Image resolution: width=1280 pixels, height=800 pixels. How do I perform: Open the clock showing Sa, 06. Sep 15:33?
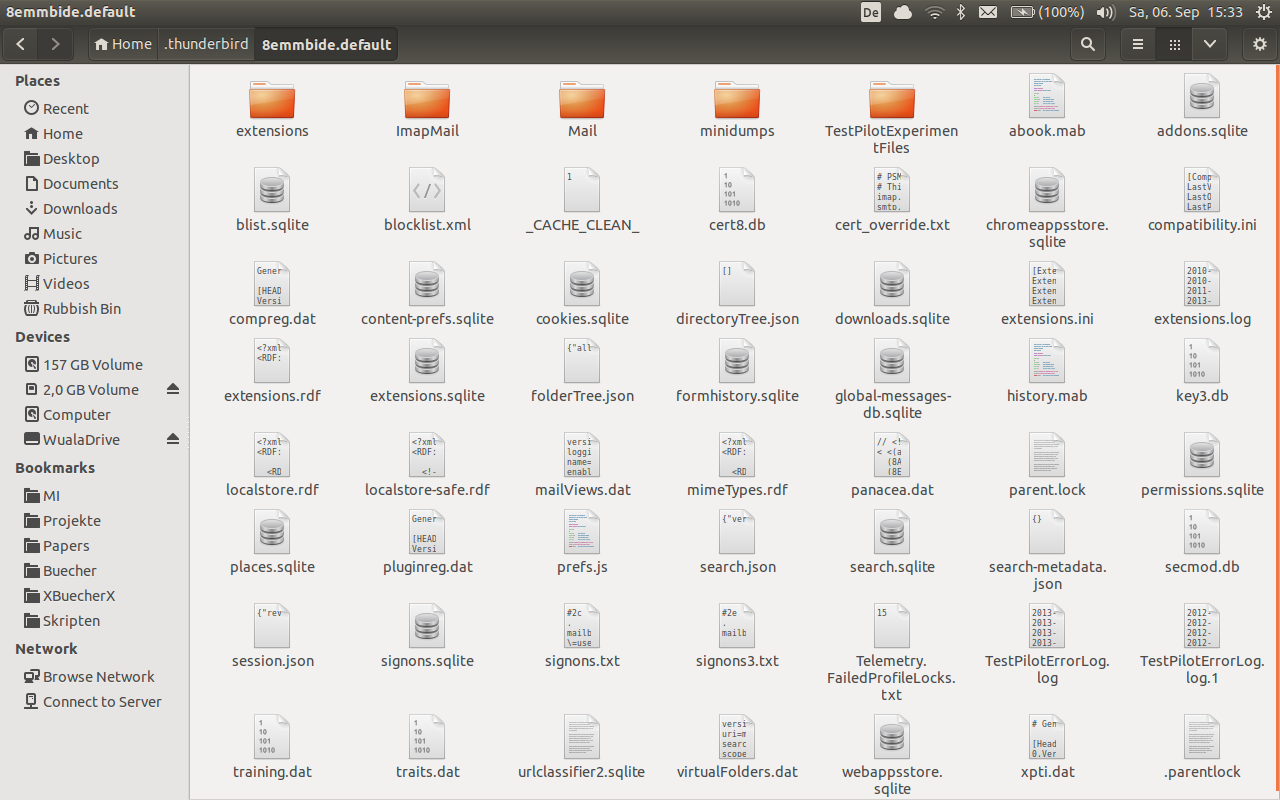pyautogui.click(x=1186, y=12)
